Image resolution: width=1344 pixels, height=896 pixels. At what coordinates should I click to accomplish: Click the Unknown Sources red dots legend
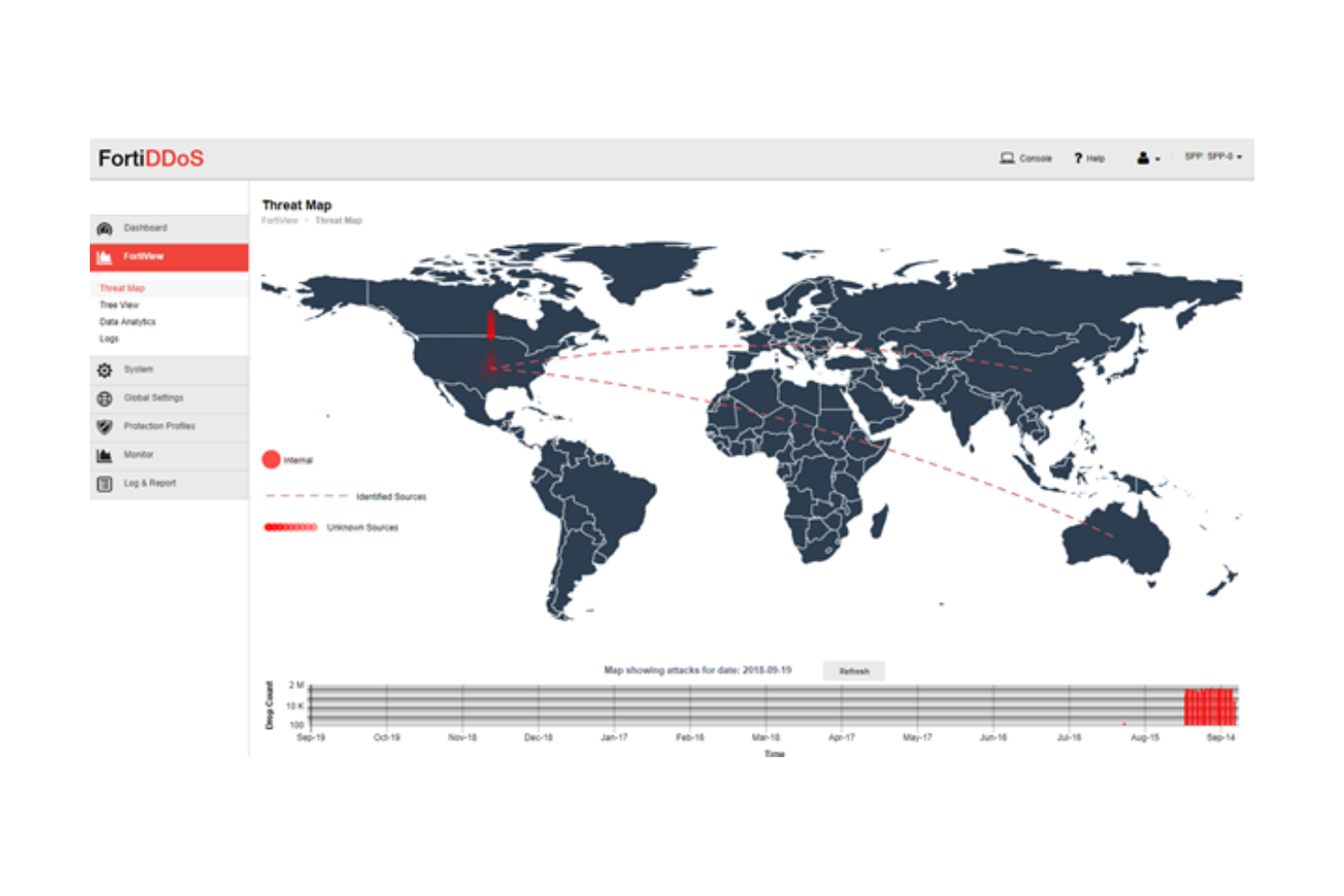coord(291,527)
